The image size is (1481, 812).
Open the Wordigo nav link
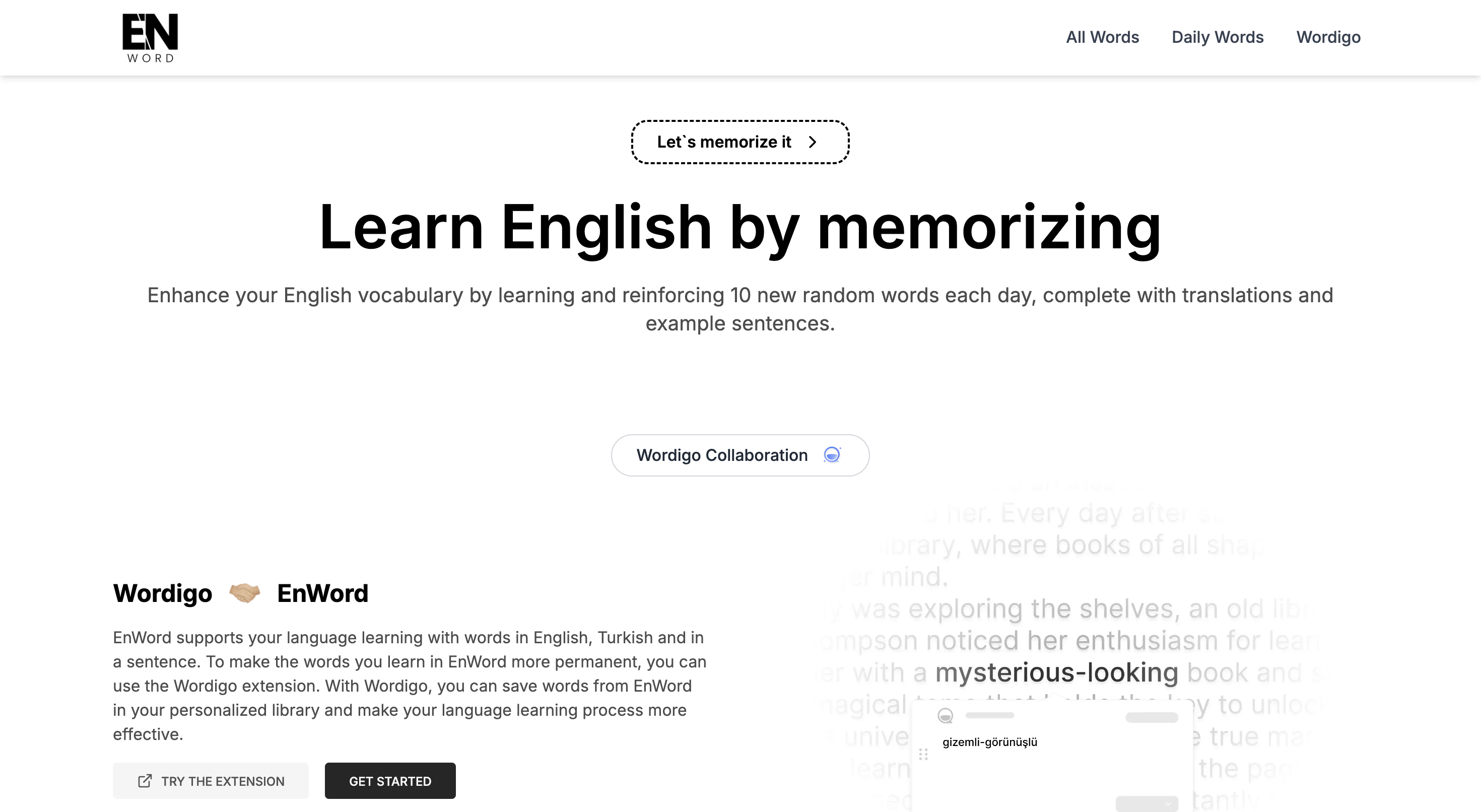point(1328,37)
